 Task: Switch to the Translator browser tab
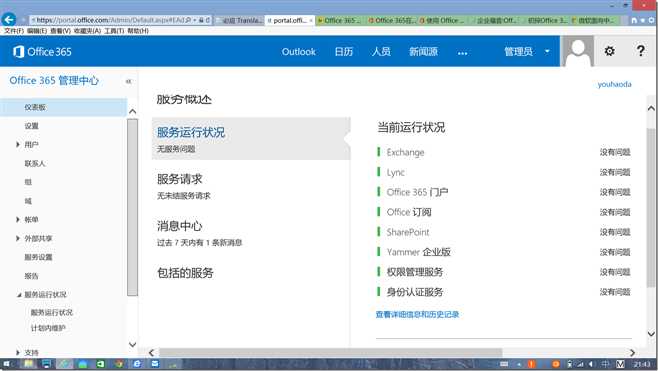click(240, 20)
